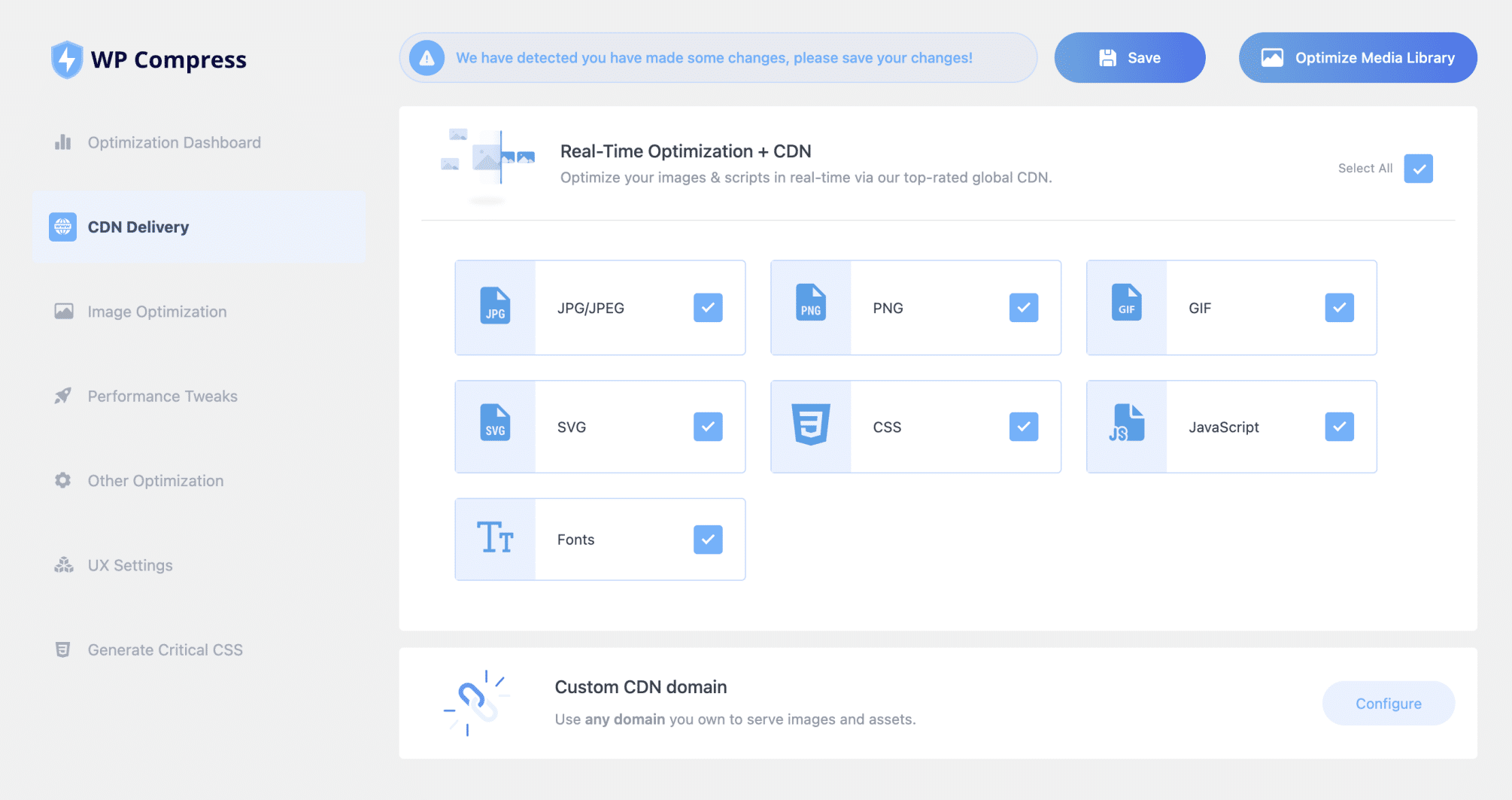Open the Performance Tweaks section
The width and height of the screenshot is (1512, 800).
199,396
